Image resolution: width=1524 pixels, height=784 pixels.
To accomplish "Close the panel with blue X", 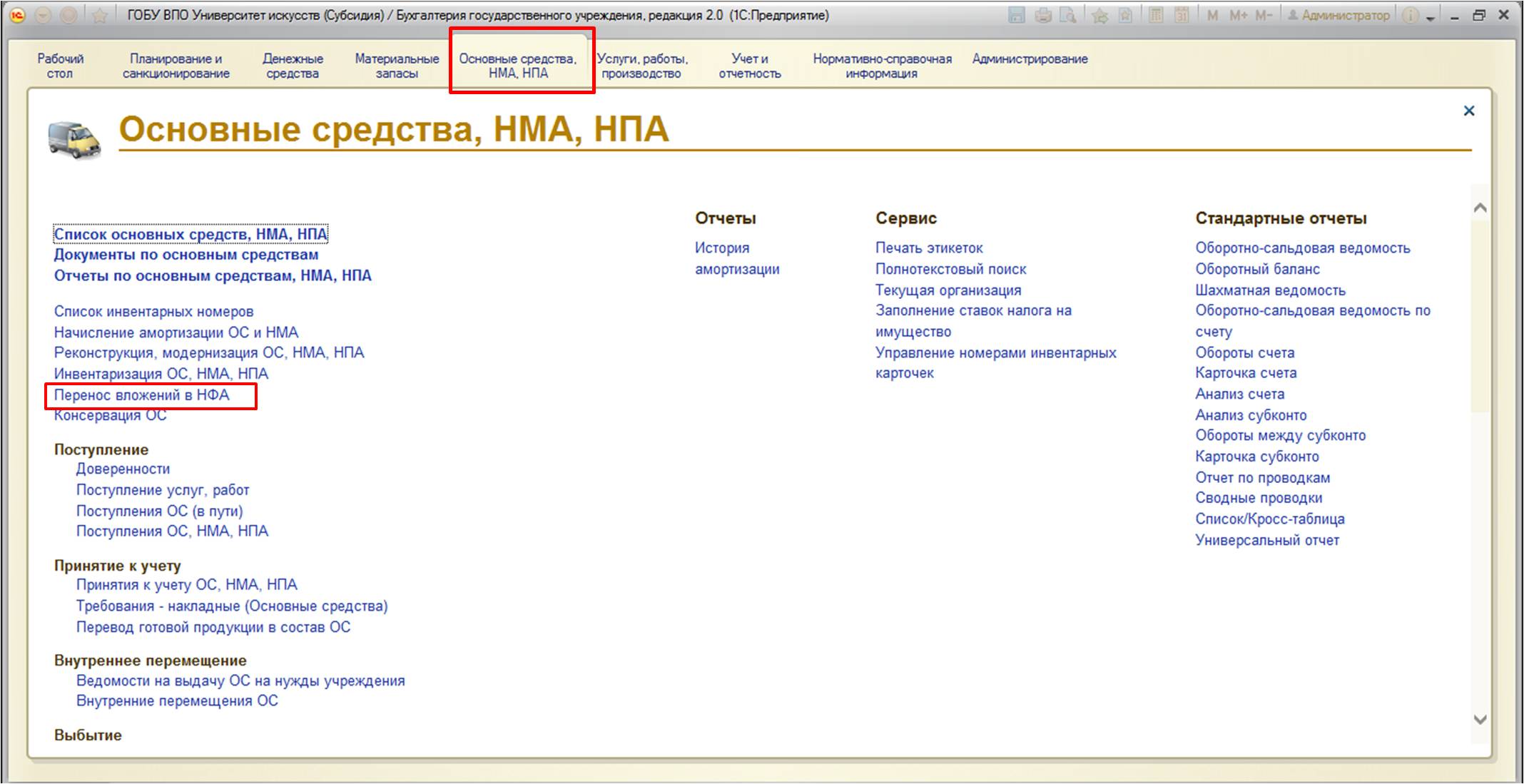I will (1468, 111).
